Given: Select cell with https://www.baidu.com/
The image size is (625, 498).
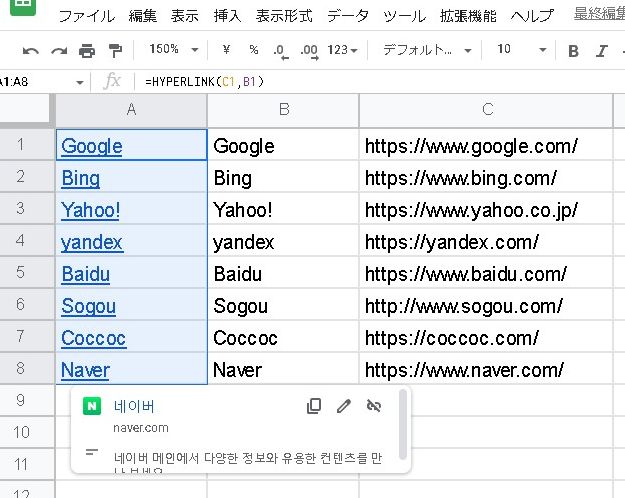Looking at the screenshot, I should [x=486, y=273].
